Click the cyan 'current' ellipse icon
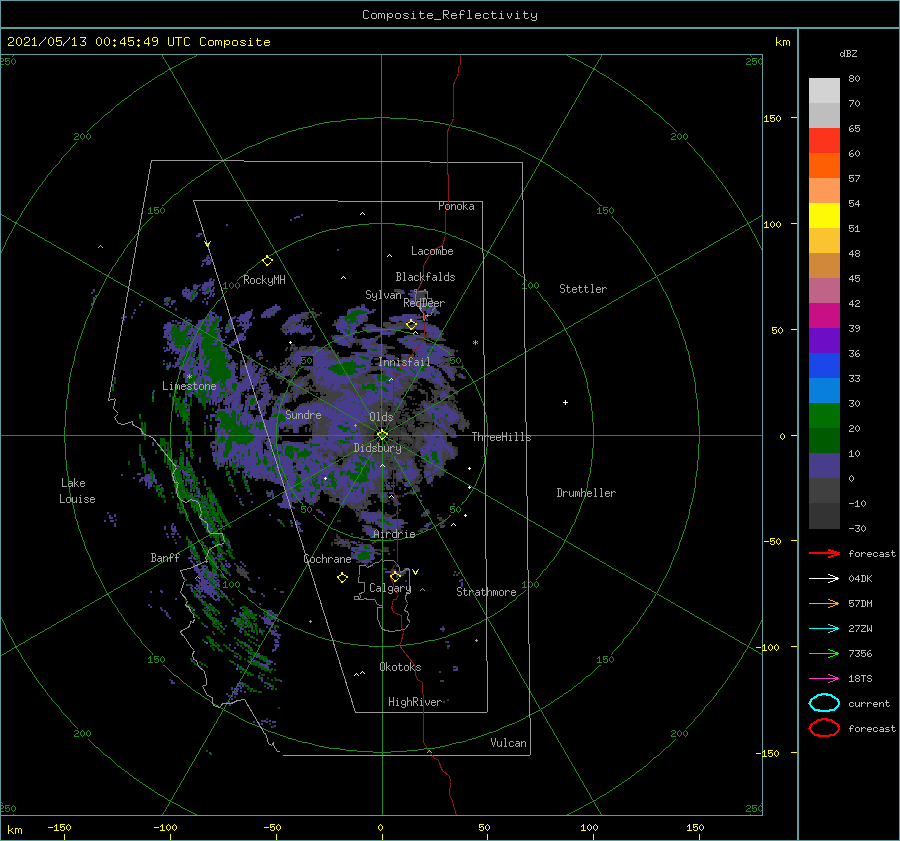Image resolution: width=900 pixels, height=841 pixels. point(824,703)
